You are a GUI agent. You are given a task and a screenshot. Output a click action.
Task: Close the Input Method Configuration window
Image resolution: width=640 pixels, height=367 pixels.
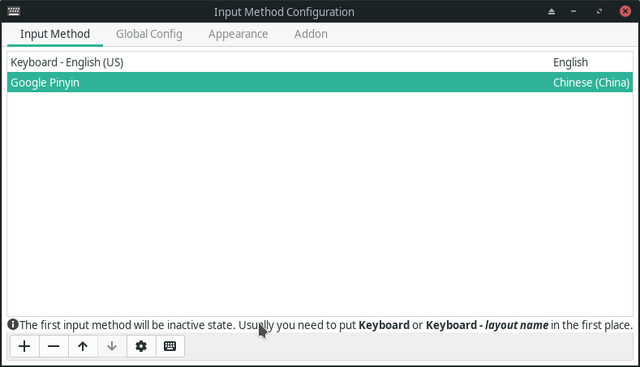(625, 11)
